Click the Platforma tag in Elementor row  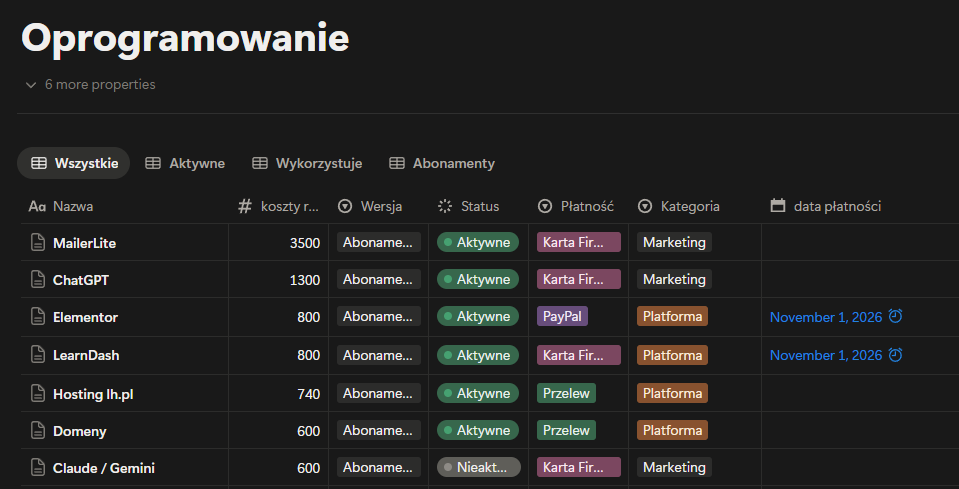point(672,316)
